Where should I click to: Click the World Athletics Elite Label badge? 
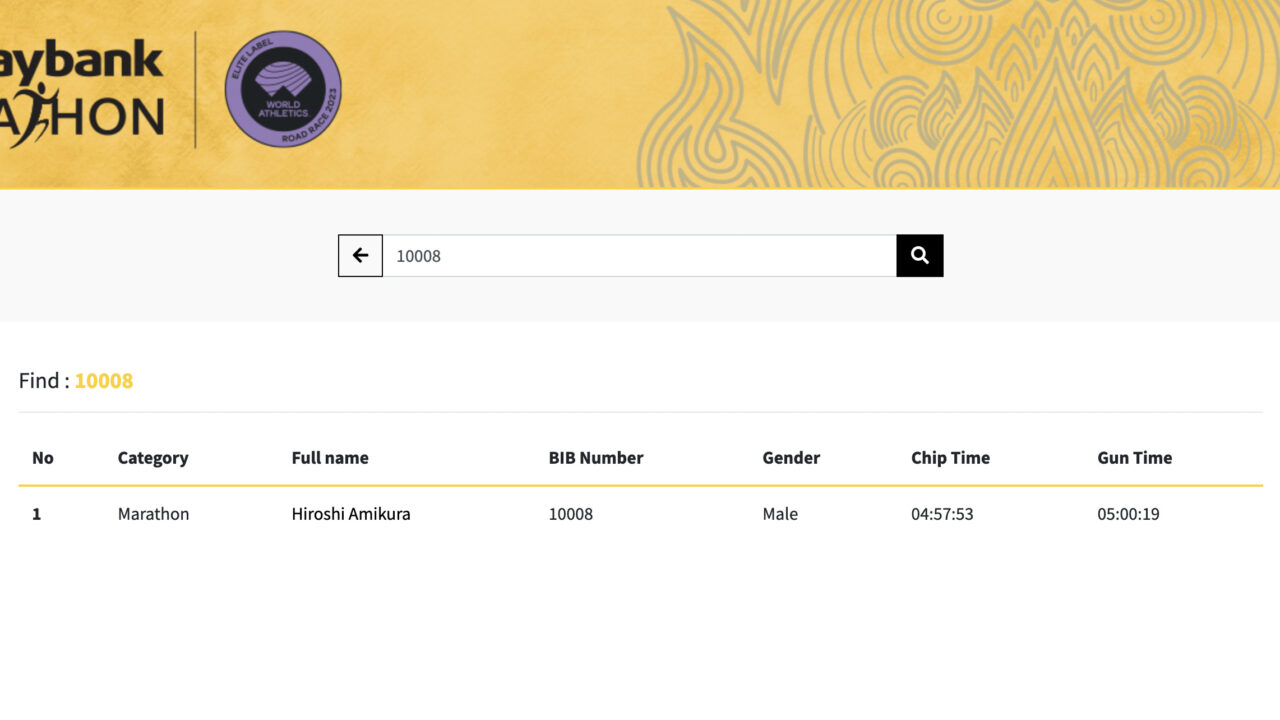pos(283,89)
